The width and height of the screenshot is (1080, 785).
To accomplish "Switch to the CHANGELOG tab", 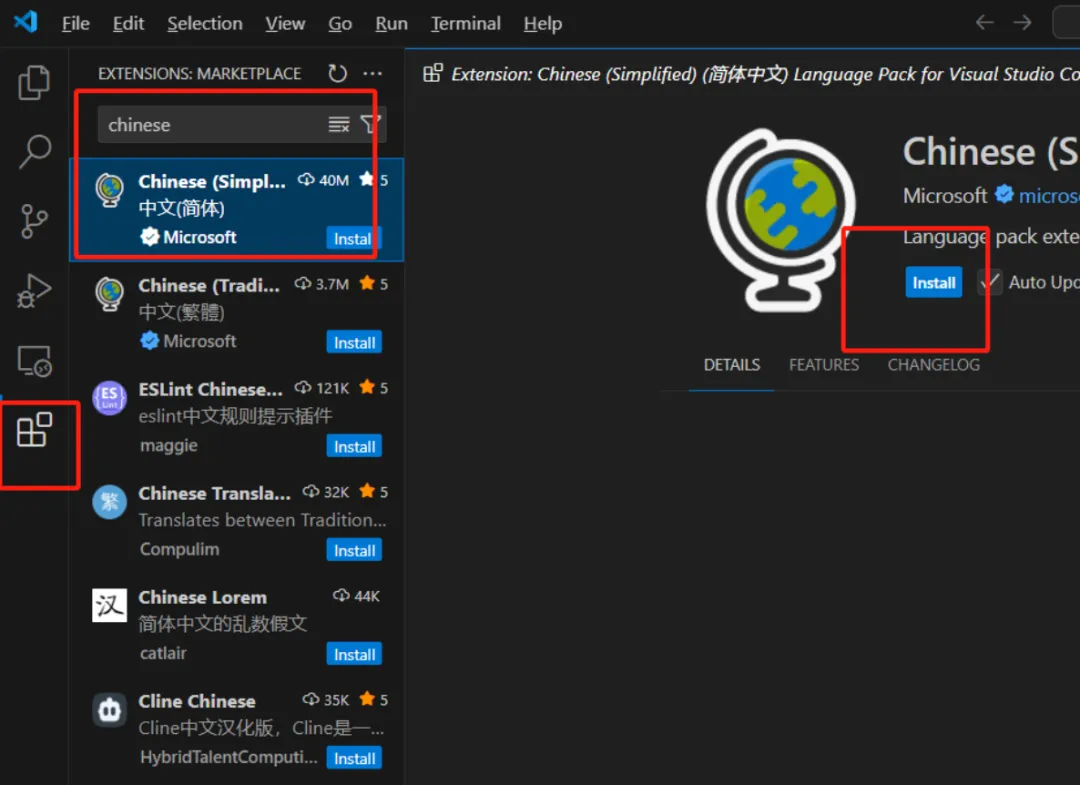I will [x=933, y=364].
